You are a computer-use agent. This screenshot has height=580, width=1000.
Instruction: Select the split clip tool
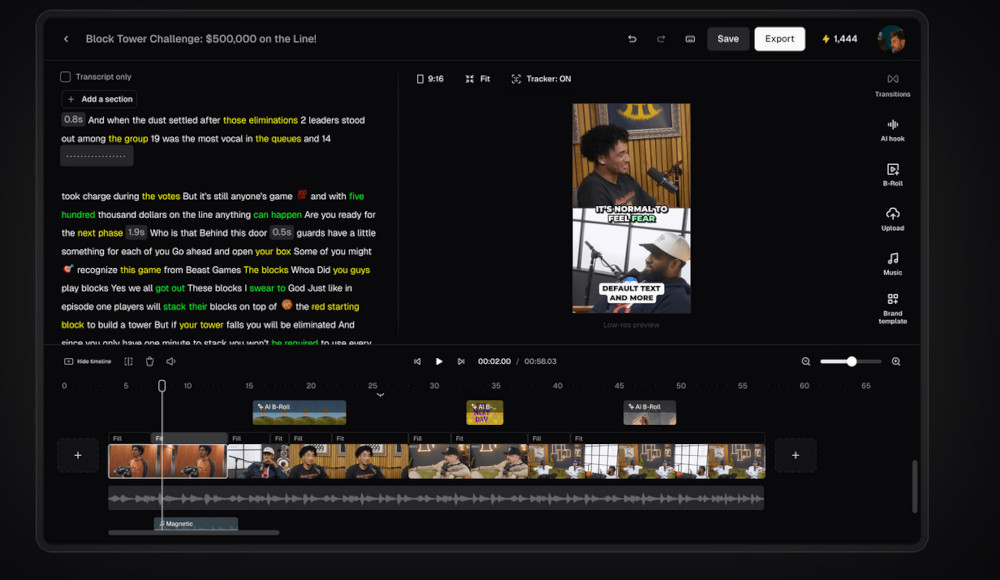click(x=128, y=361)
